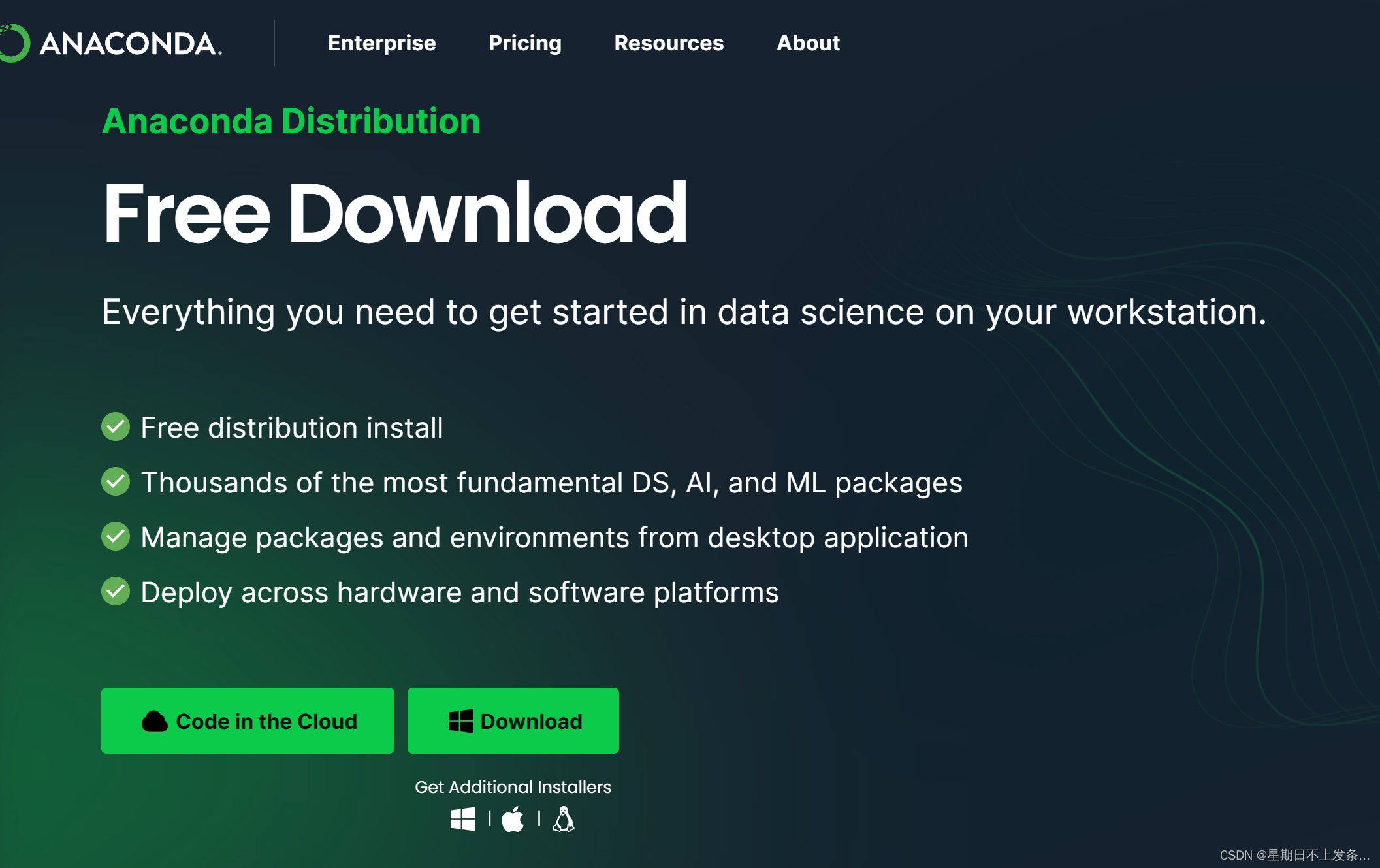1380x868 pixels.
Task: Click checkmark beside Free distribution install
Action: tap(116, 427)
